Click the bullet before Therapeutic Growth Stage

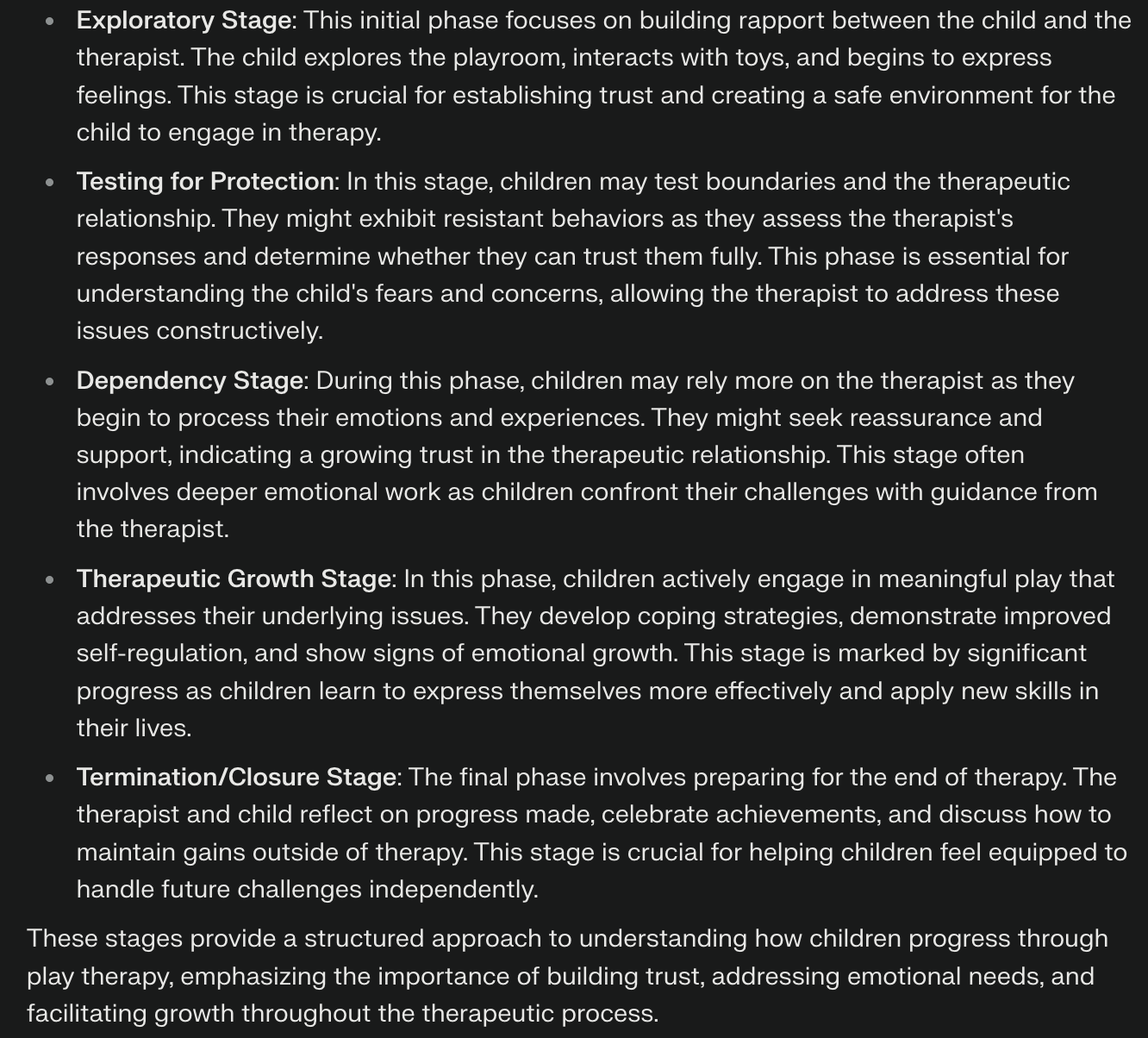[50, 580]
